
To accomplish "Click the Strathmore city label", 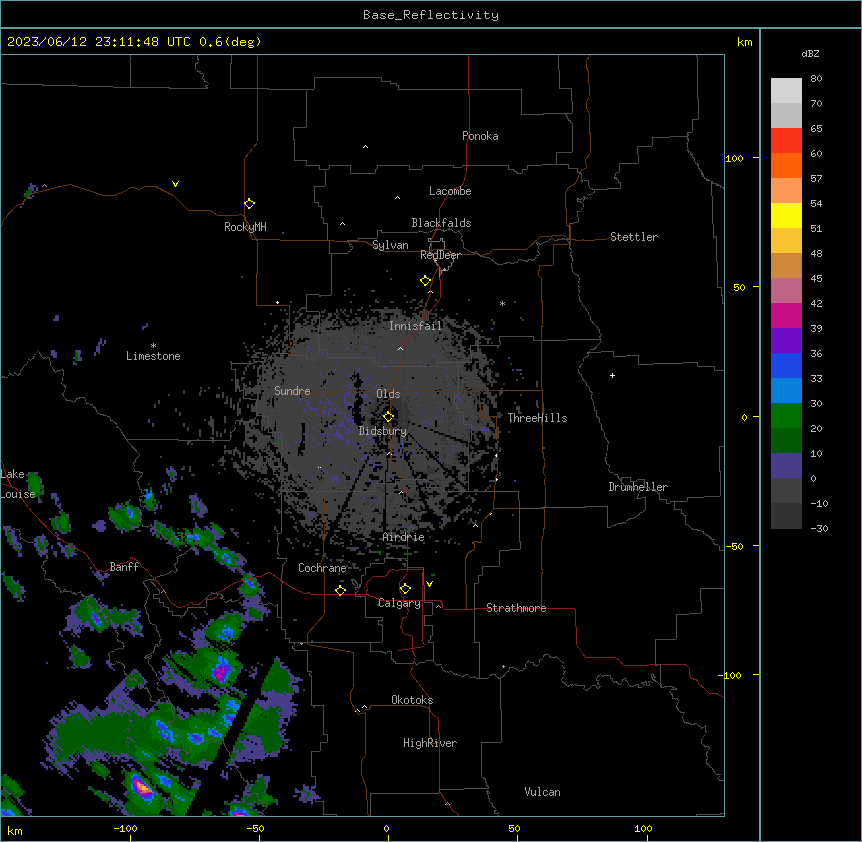I will pyautogui.click(x=516, y=608).
